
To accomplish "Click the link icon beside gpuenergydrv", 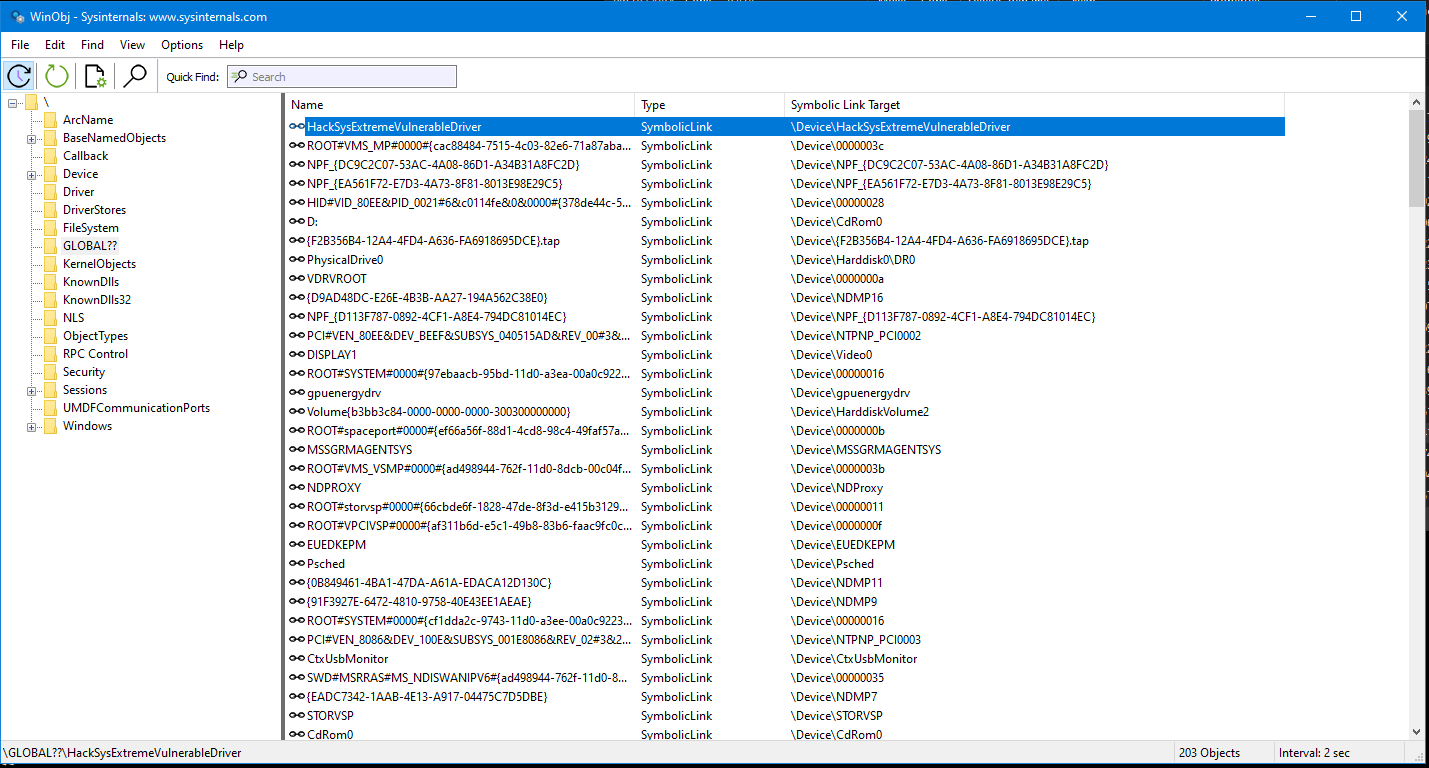I will pos(297,393).
